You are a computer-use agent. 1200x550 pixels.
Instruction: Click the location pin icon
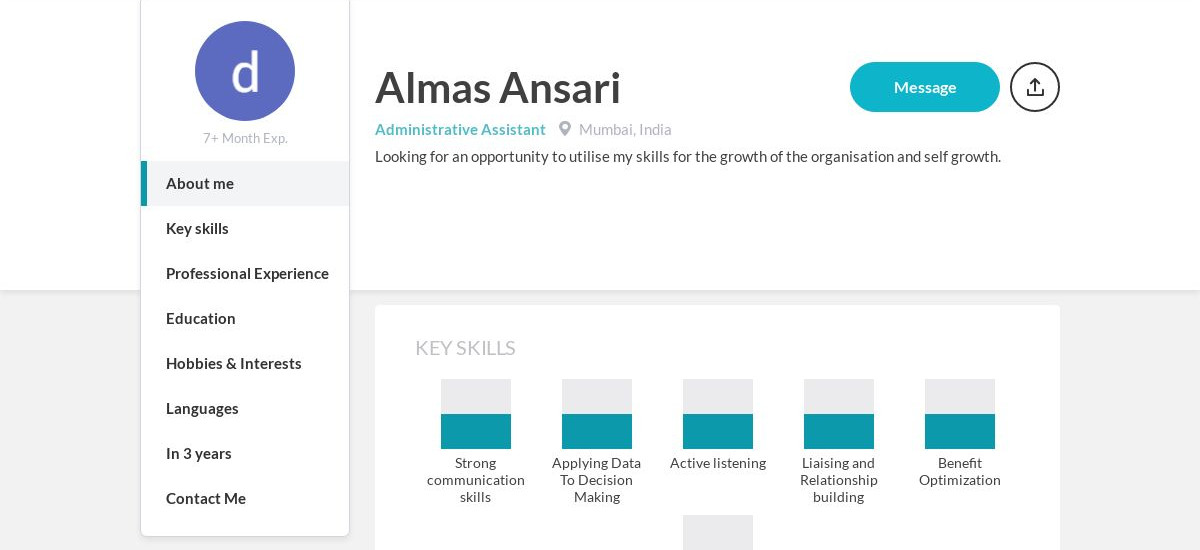565,129
